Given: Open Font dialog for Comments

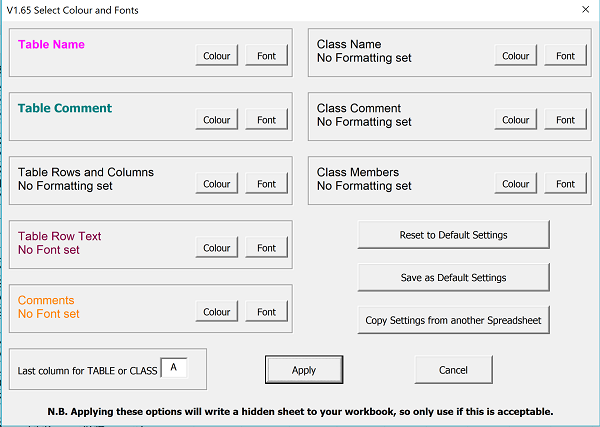Looking at the screenshot, I should coord(266,312).
